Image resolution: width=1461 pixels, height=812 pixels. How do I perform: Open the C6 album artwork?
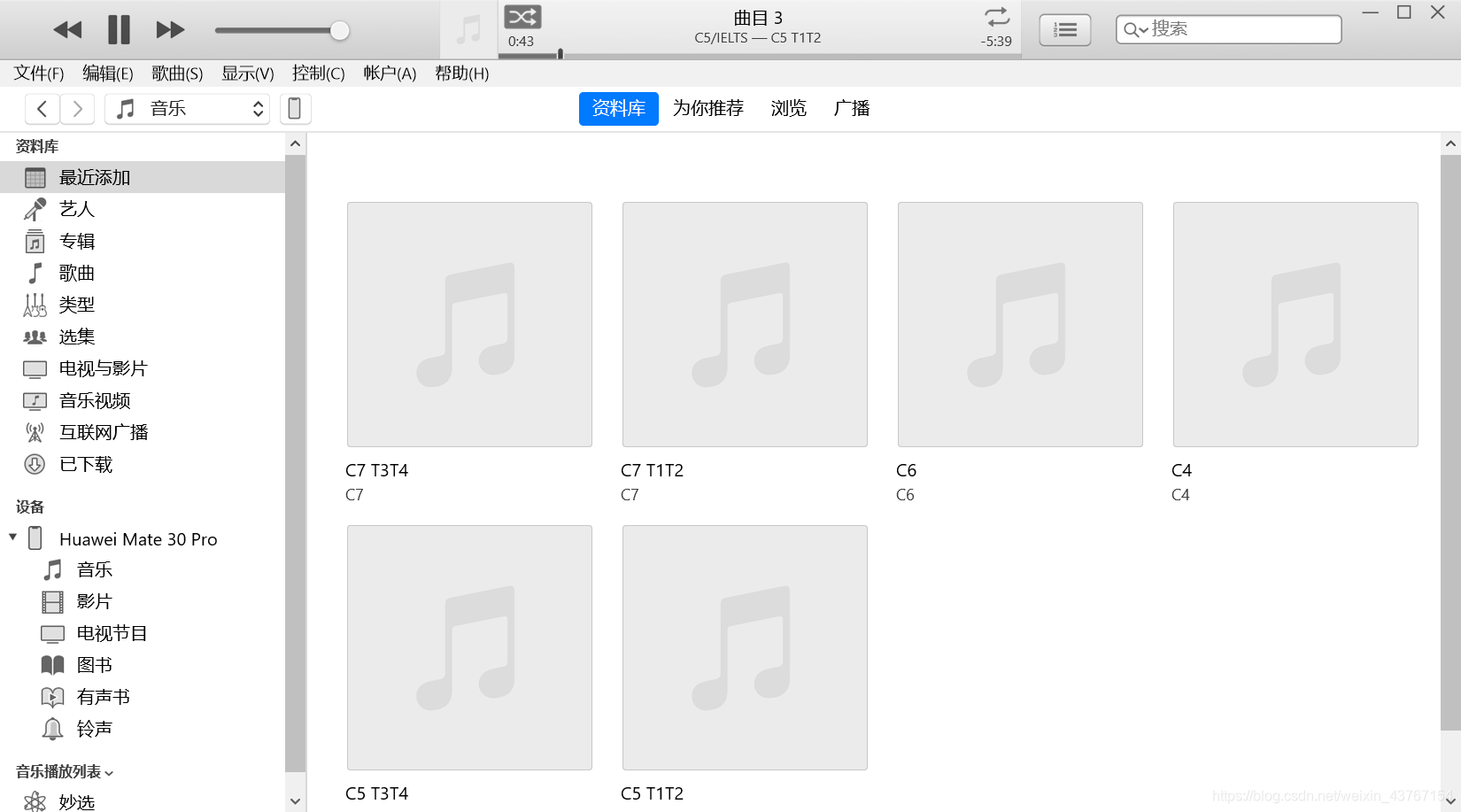coord(1020,324)
